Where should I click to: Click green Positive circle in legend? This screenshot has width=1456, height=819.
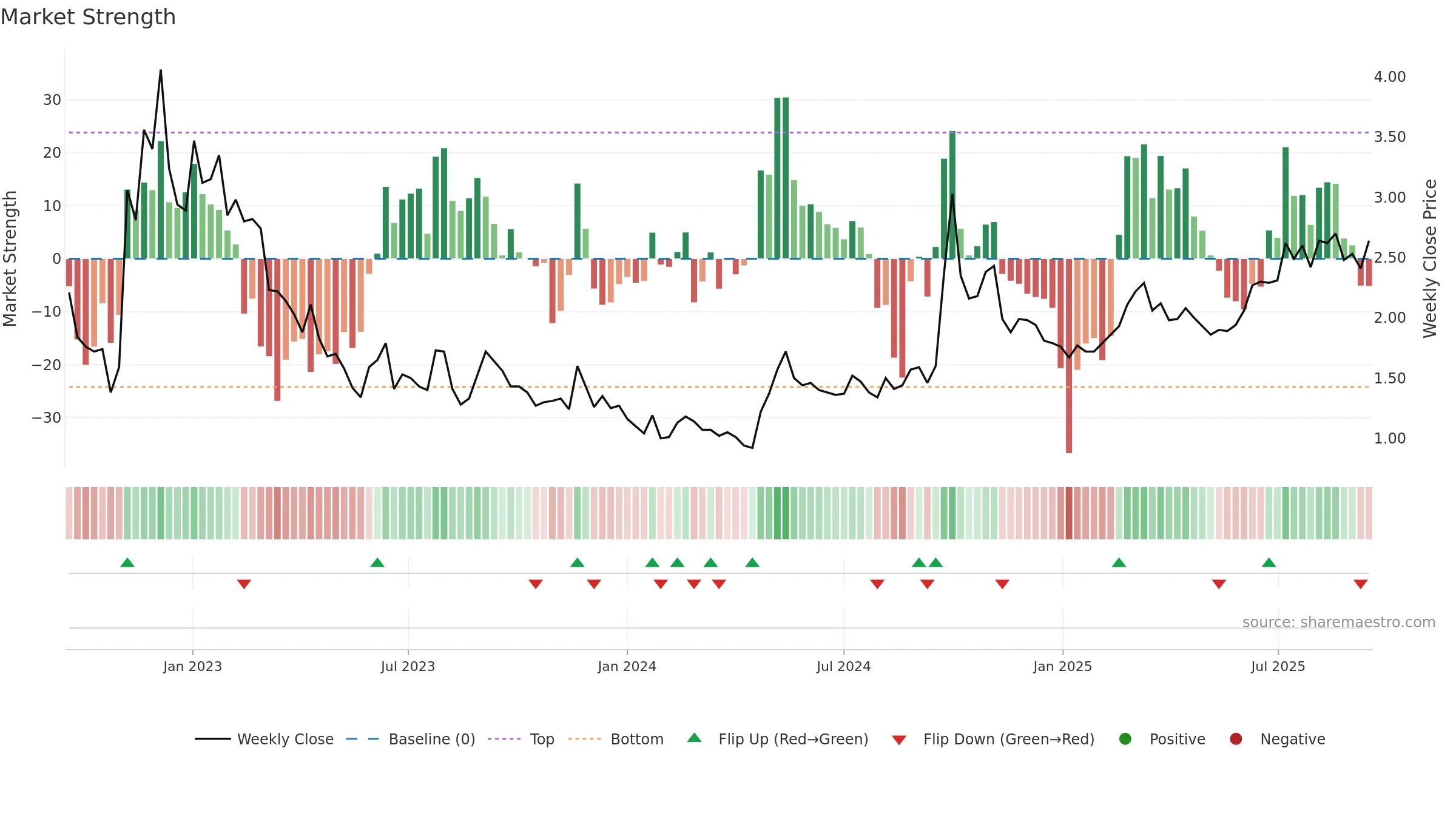point(1125,739)
